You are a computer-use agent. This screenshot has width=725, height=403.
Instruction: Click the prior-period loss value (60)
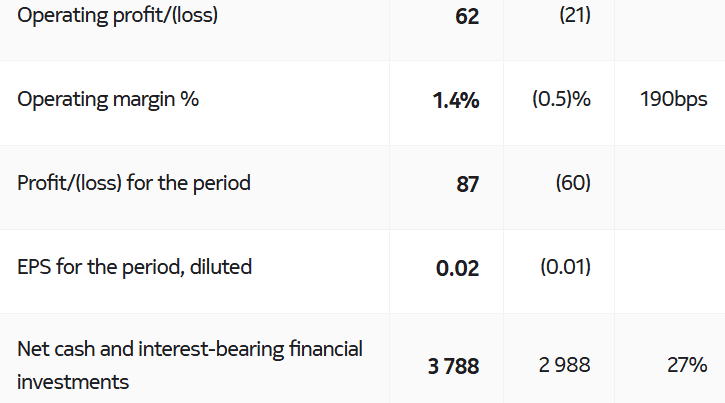tap(572, 183)
